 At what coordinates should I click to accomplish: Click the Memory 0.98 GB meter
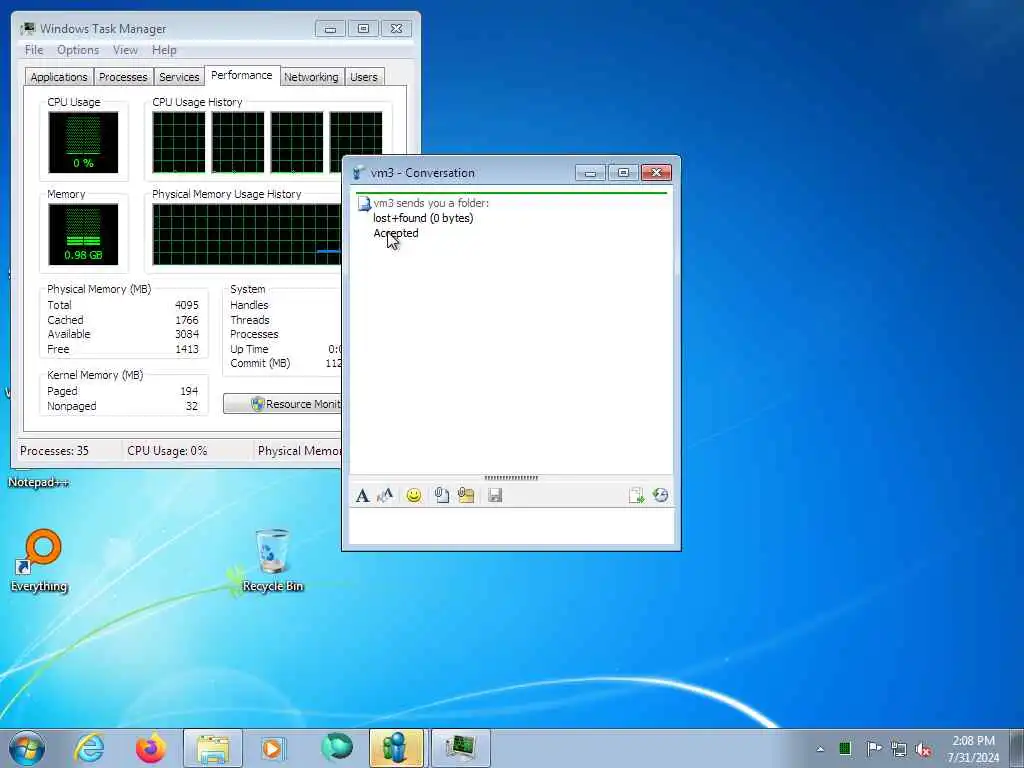(x=83, y=234)
